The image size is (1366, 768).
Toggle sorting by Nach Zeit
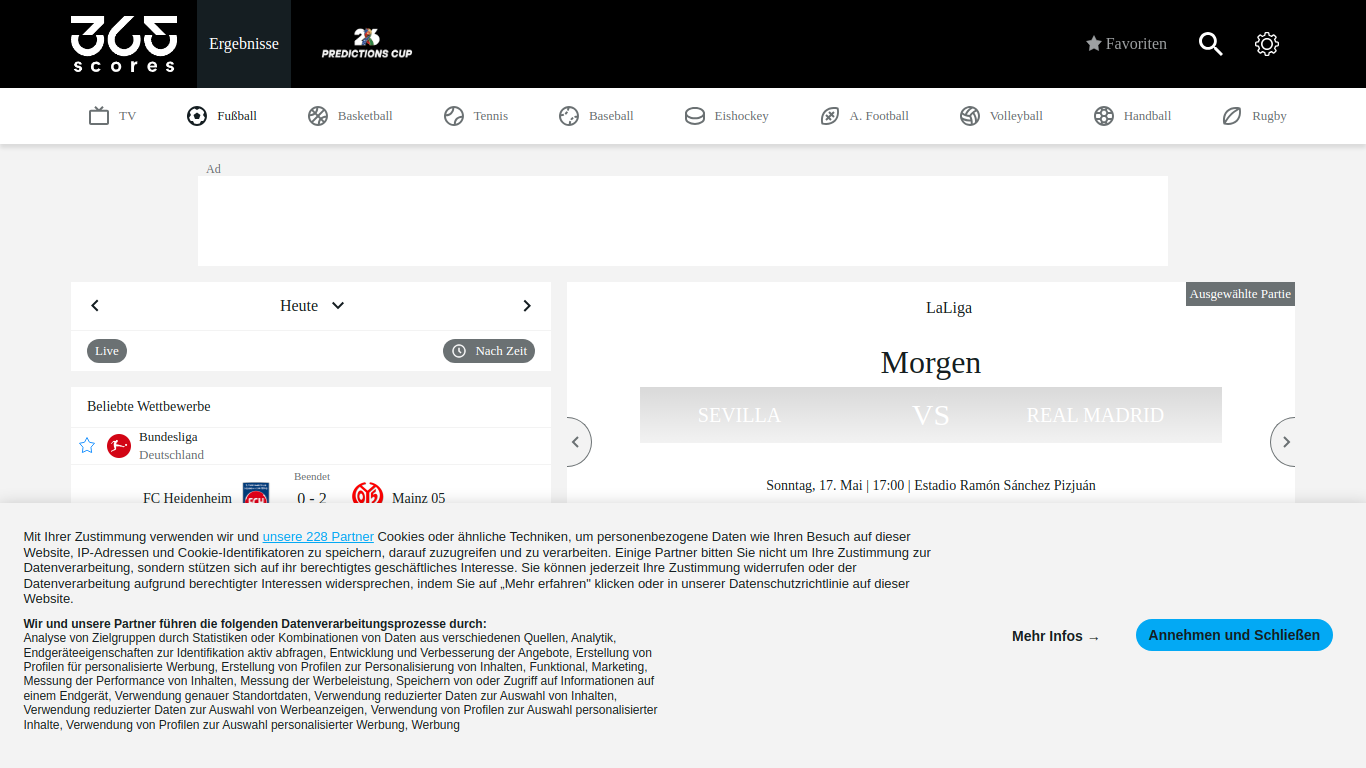pos(489,351)
